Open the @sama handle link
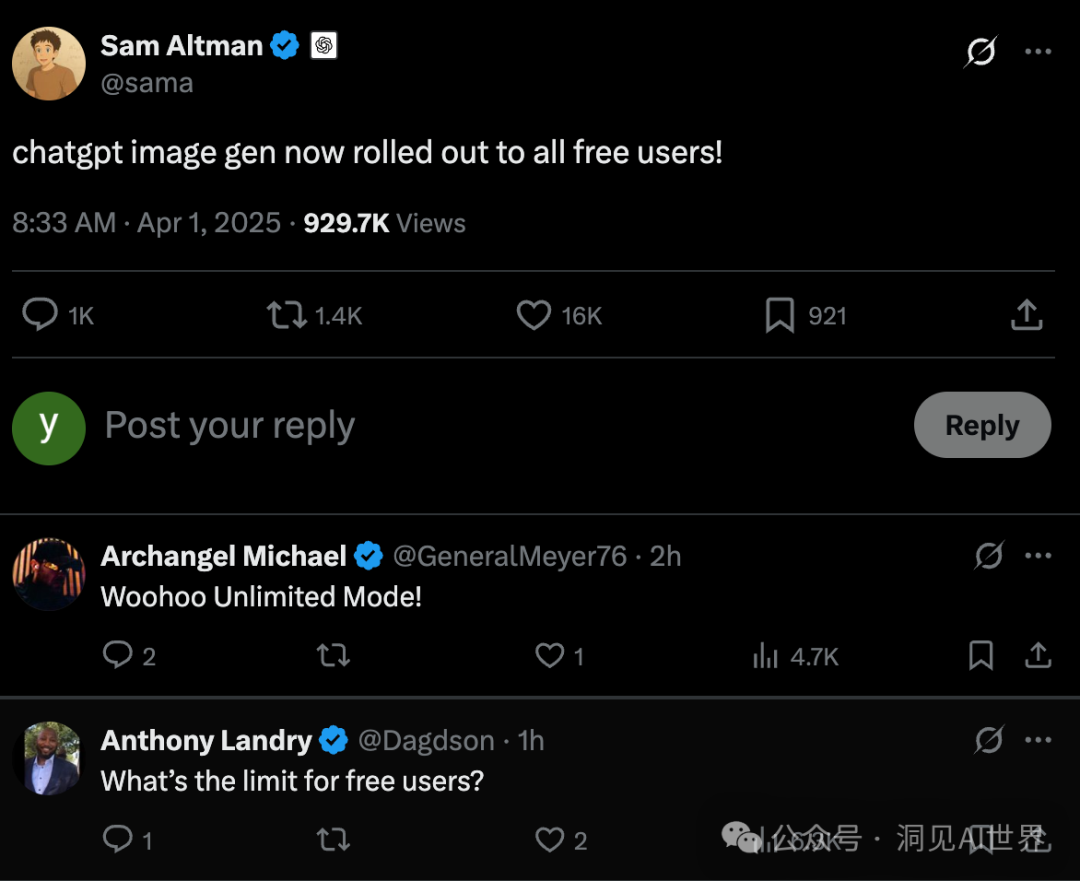1080x881 pixels. click(x=147, y=83)
